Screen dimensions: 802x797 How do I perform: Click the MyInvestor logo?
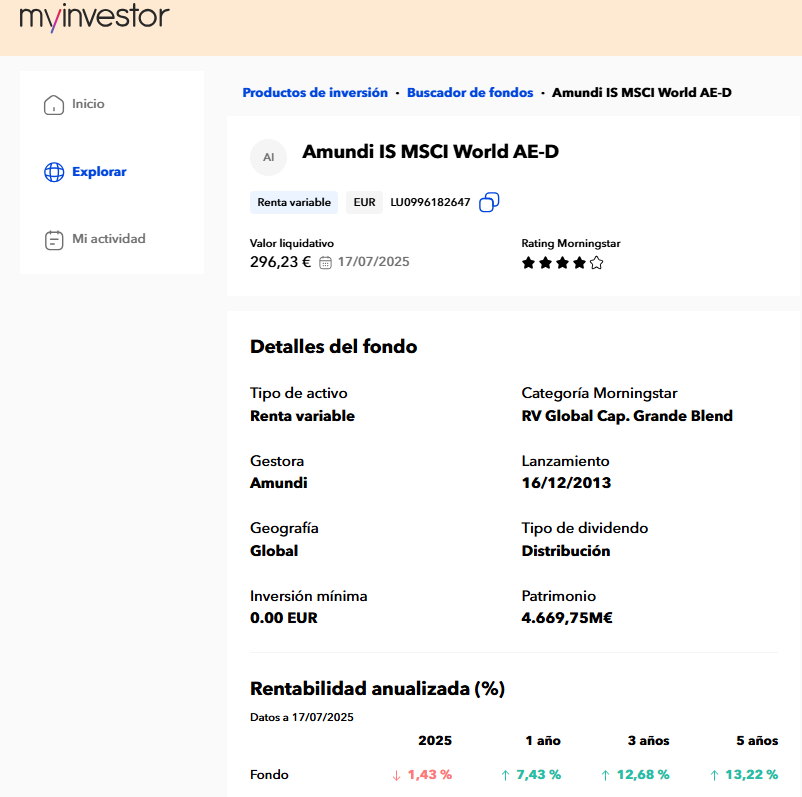pyautogui.click(x=94, y=17)
